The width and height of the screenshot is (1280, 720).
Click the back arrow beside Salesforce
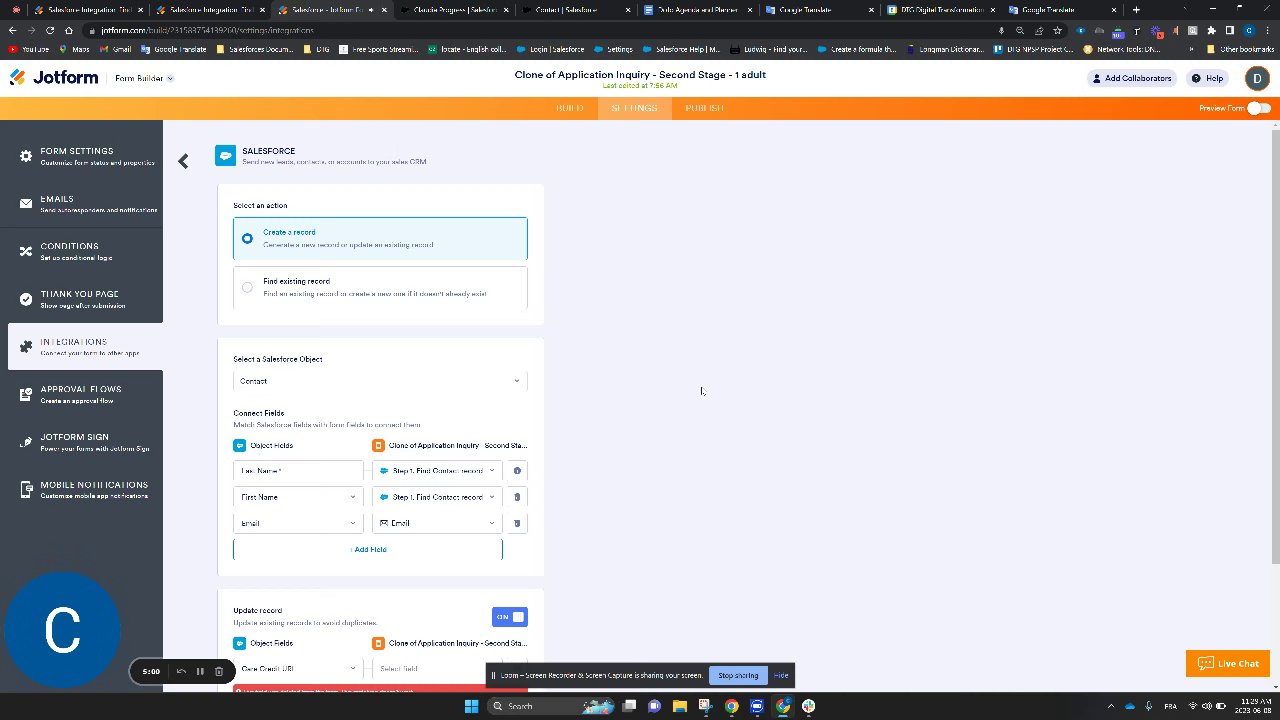(x=183, y=161)
